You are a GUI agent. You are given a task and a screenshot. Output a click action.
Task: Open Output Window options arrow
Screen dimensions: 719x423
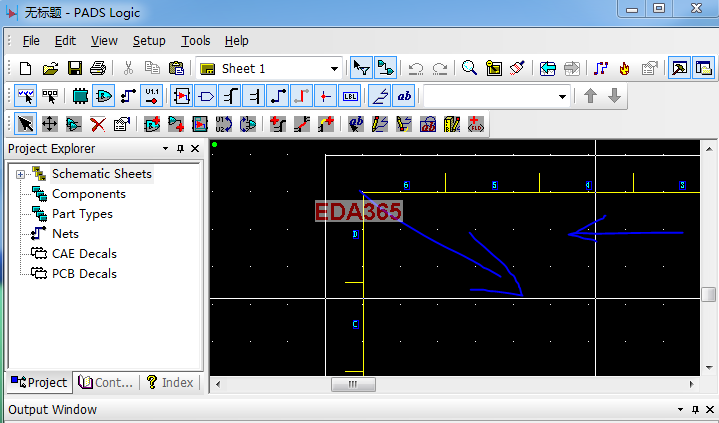(680, 409)
